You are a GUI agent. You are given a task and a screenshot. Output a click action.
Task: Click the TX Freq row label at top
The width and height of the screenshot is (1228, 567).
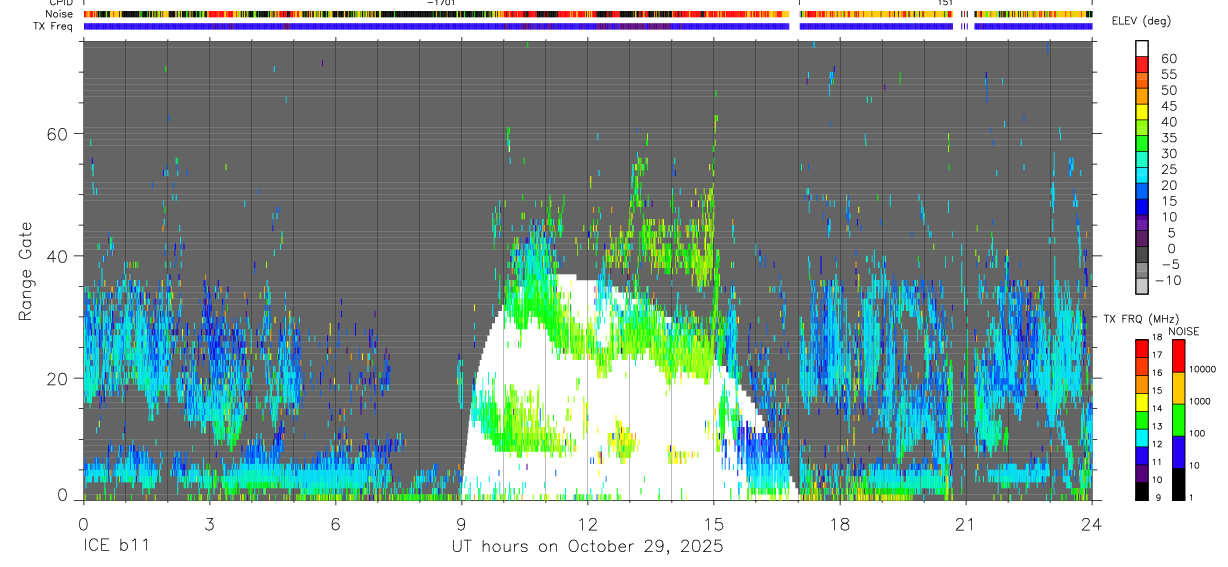(x=53, y=26)
